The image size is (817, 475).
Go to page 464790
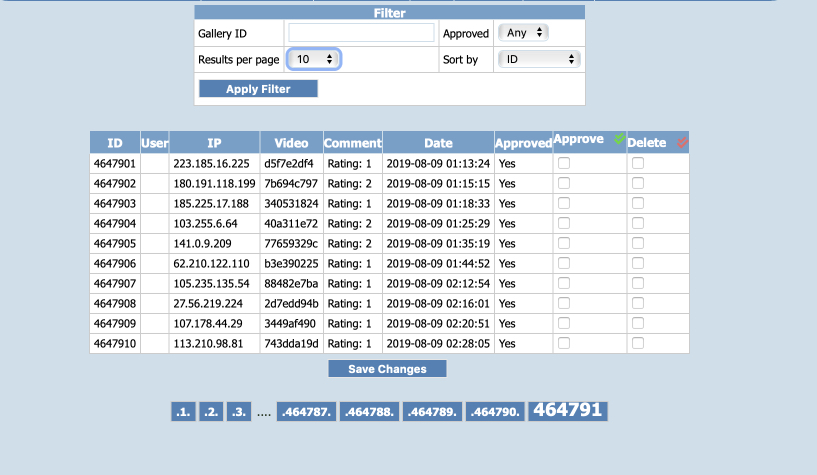click(x=495, y=411)
